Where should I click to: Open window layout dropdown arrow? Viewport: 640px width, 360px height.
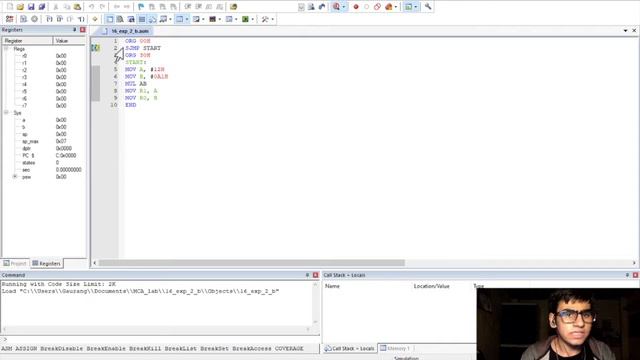tap(416, 7)
